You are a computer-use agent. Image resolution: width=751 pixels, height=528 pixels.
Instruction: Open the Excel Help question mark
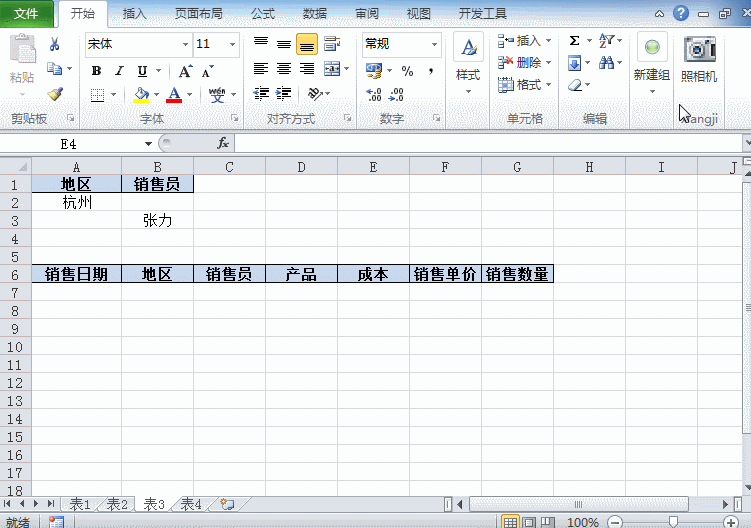point(681,13)
